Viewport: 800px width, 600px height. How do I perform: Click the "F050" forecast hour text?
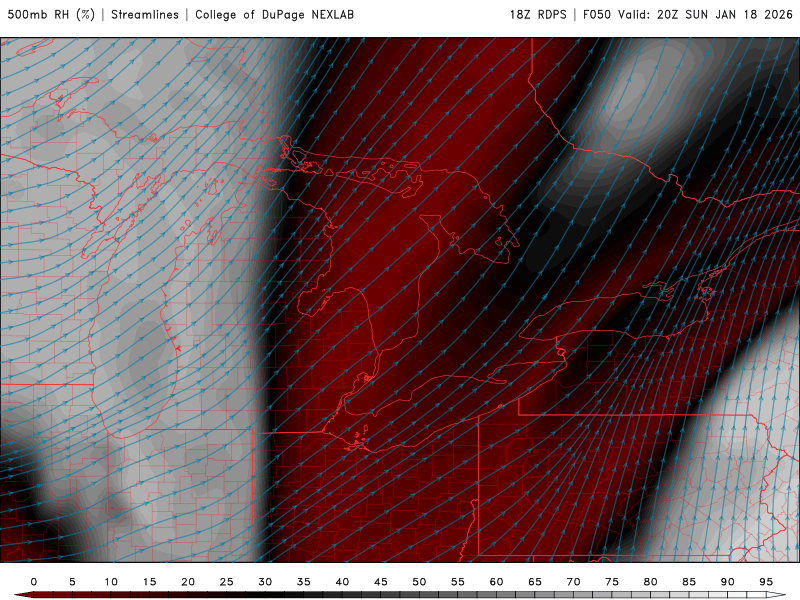tap(597, 15)
